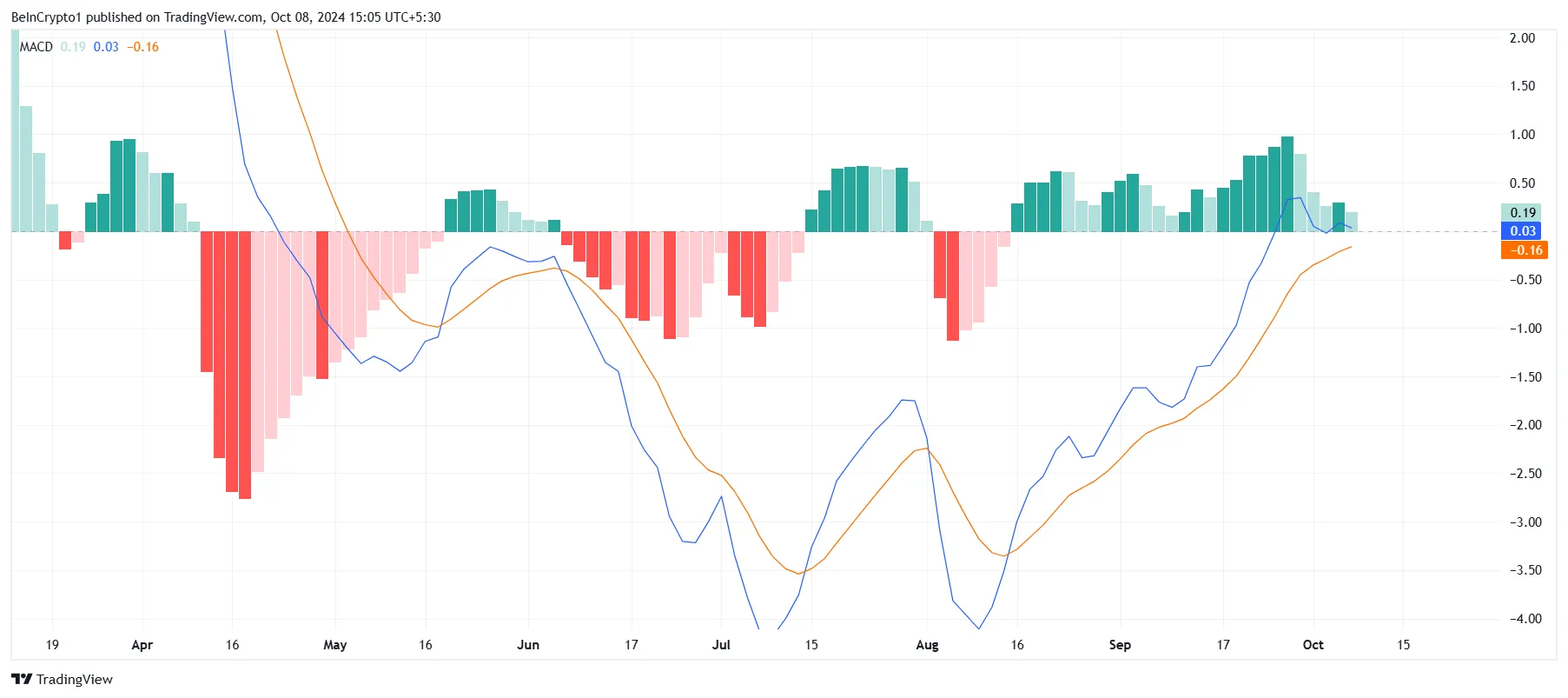Image resolution: width=1568 pixels, height=698 pixels.
Task: Click the TradingView logo icon
Action: click(x=22, y=679)
